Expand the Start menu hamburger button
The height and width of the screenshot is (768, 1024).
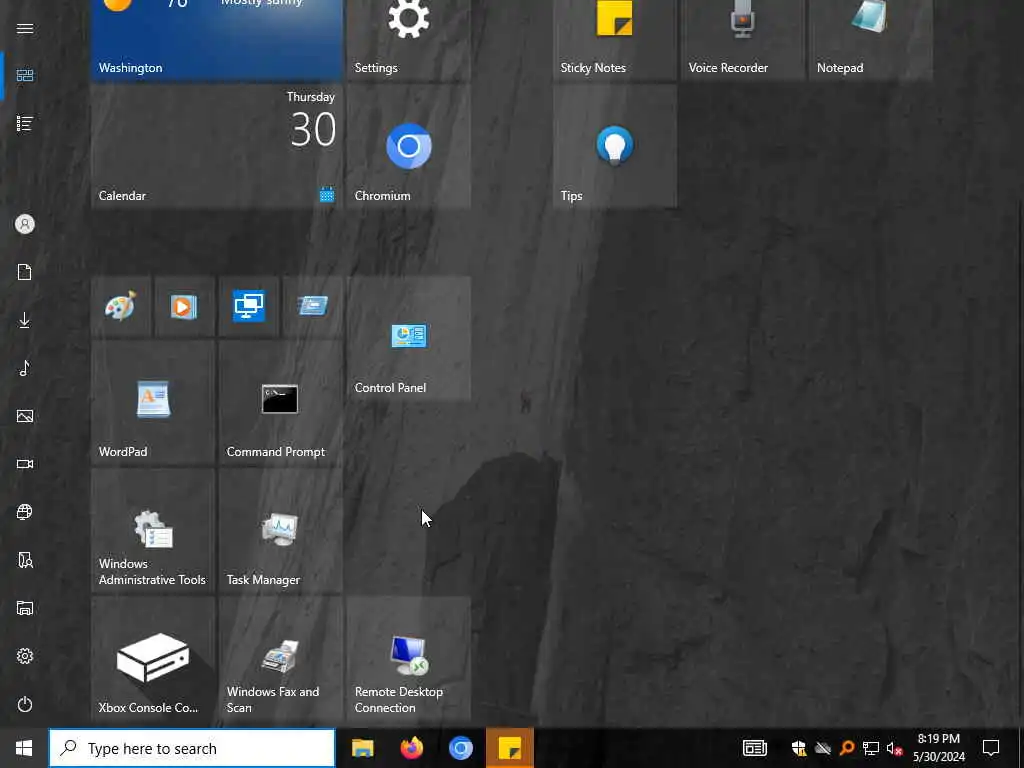point(25,28)
